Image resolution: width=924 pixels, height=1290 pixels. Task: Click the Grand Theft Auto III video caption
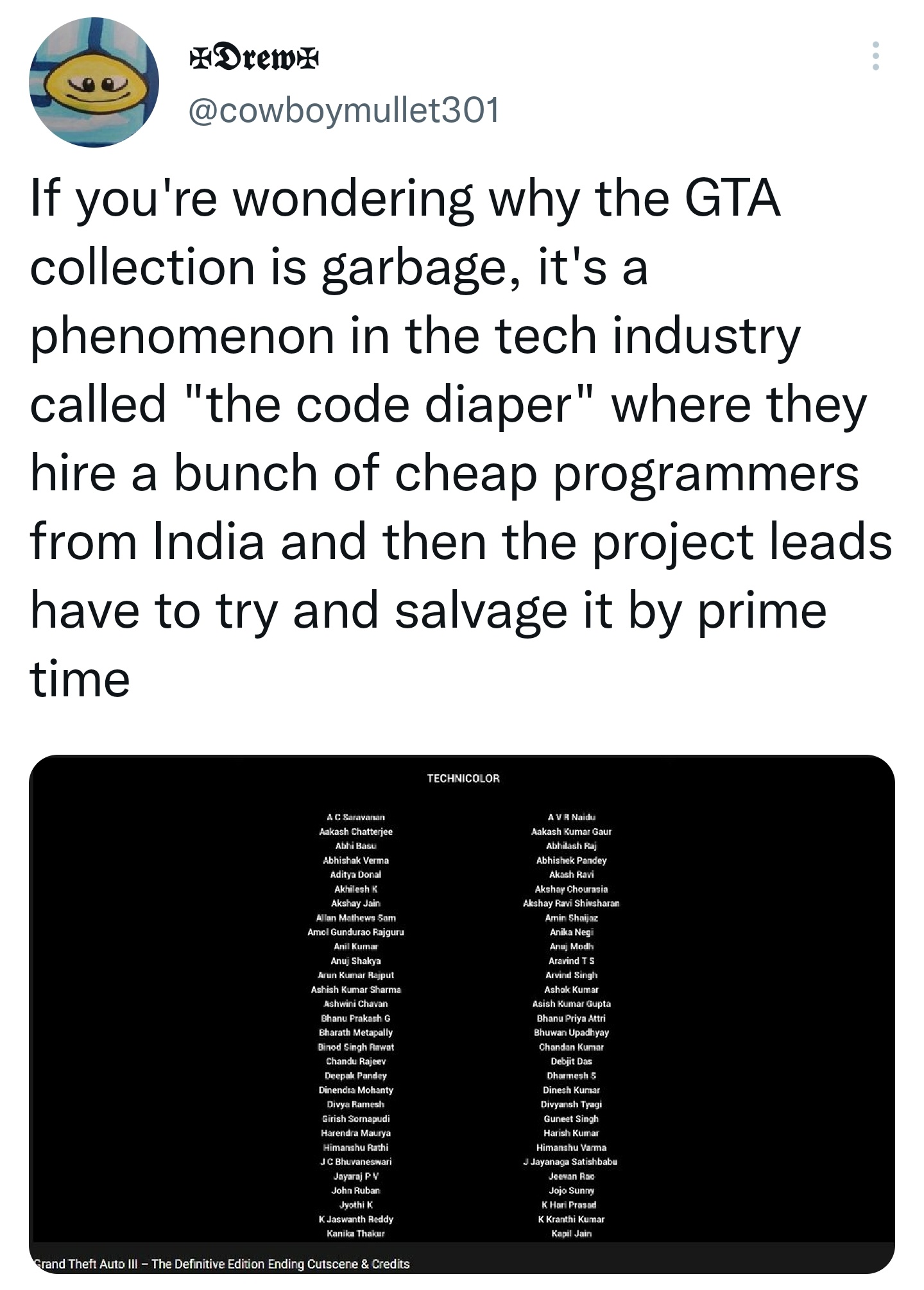tap(221, 1264)
